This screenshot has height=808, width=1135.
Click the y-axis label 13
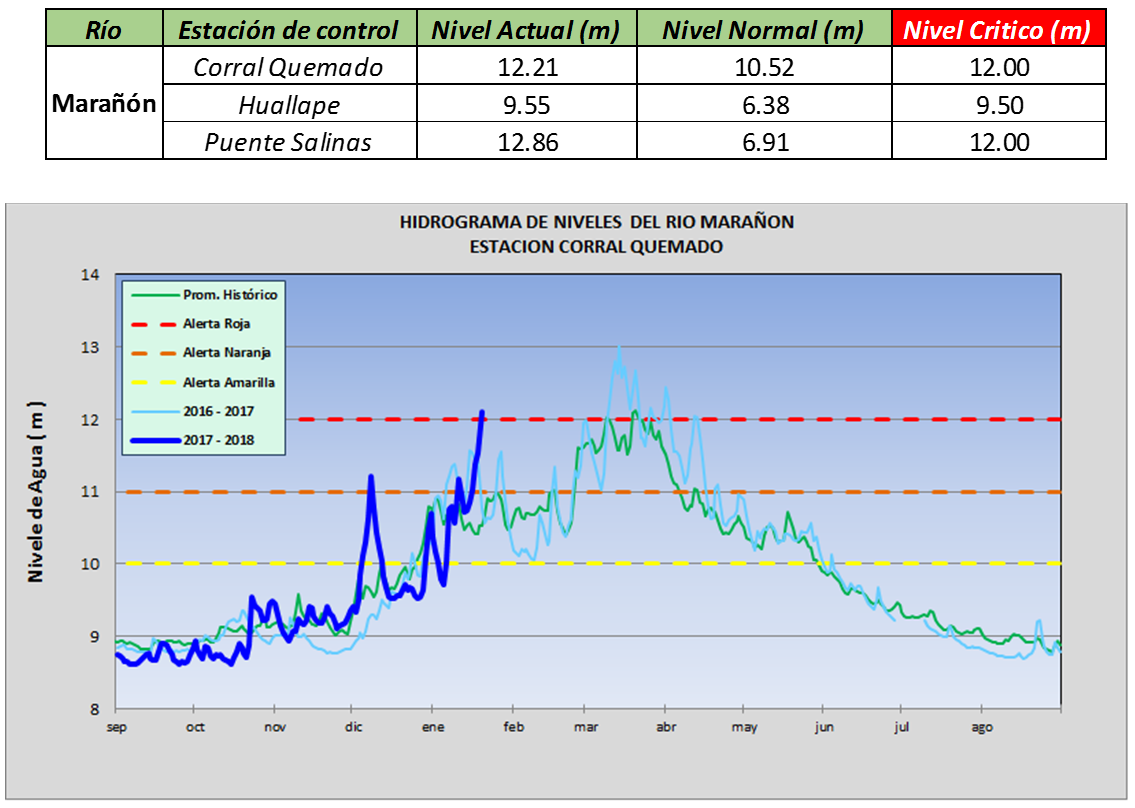point(90,347)
